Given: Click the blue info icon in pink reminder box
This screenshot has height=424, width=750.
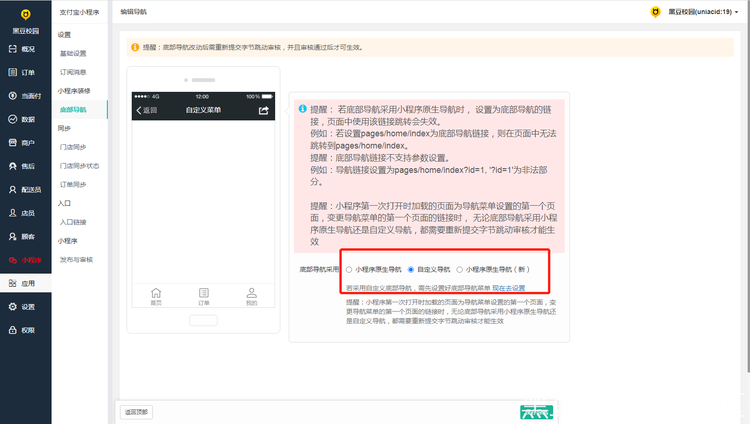Looking at the screenshot, I should 303,109.
